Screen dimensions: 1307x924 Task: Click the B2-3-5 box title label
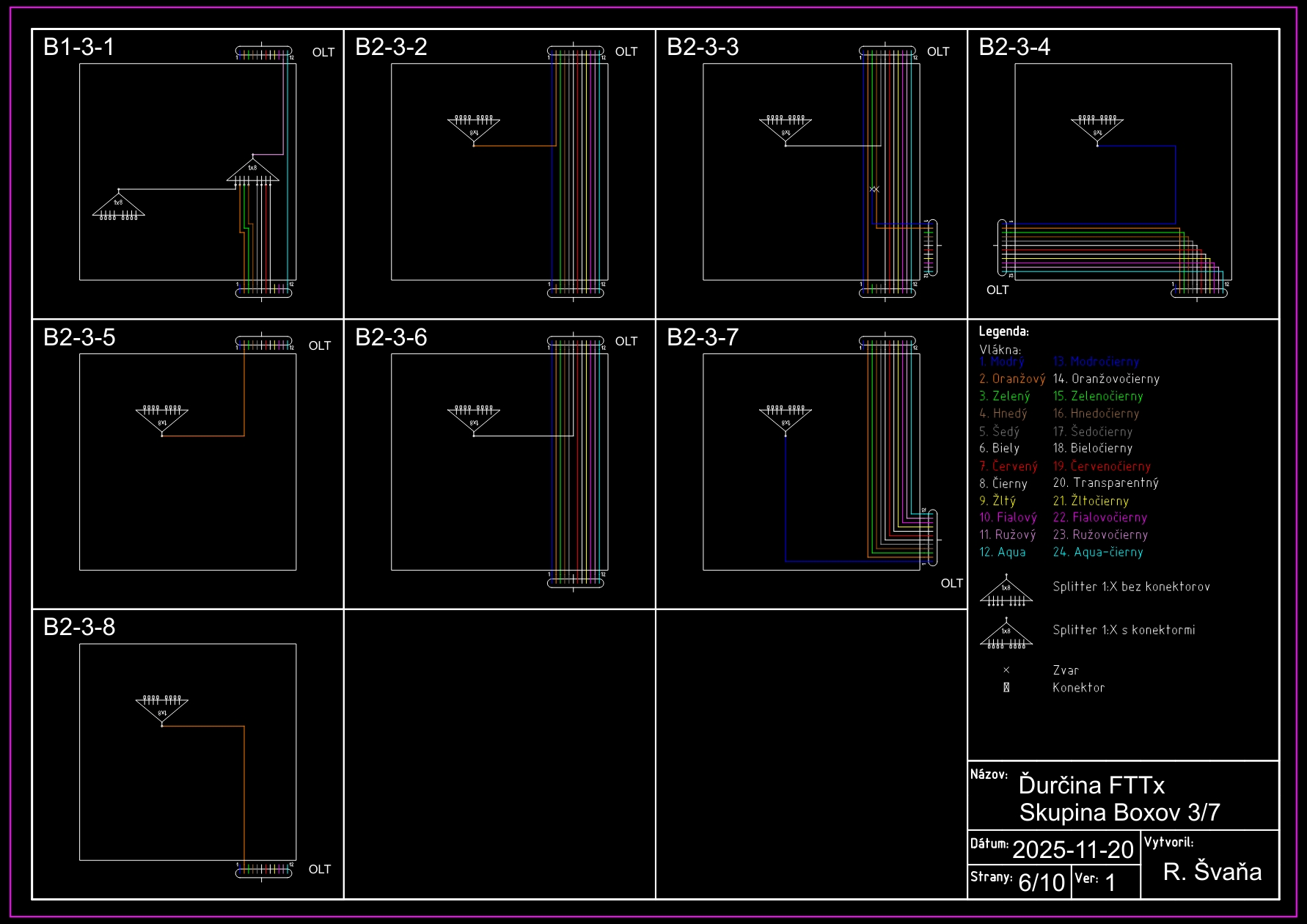click(x=79, y=337)
